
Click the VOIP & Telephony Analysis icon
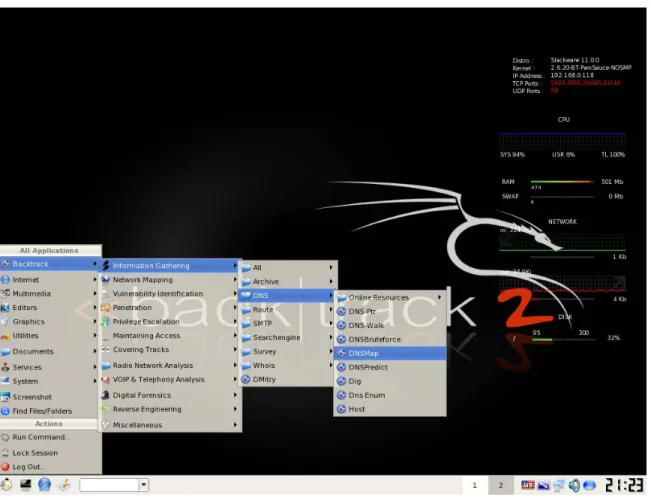coord(106,380)
